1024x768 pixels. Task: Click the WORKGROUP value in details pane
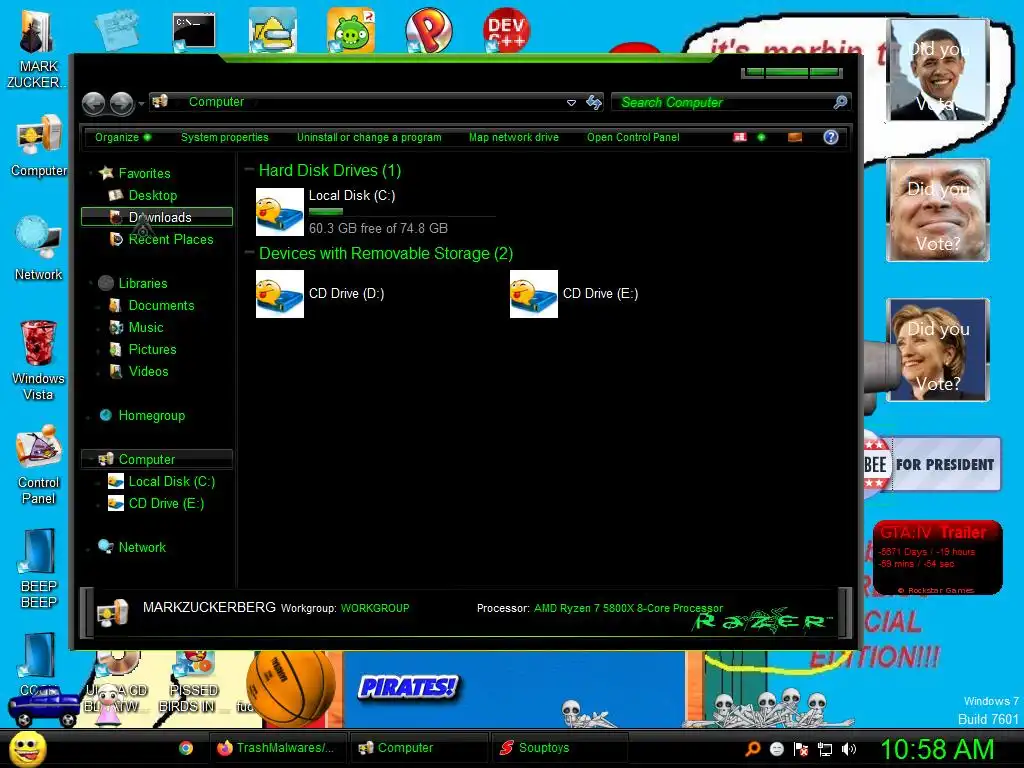[x=375, y=608]
